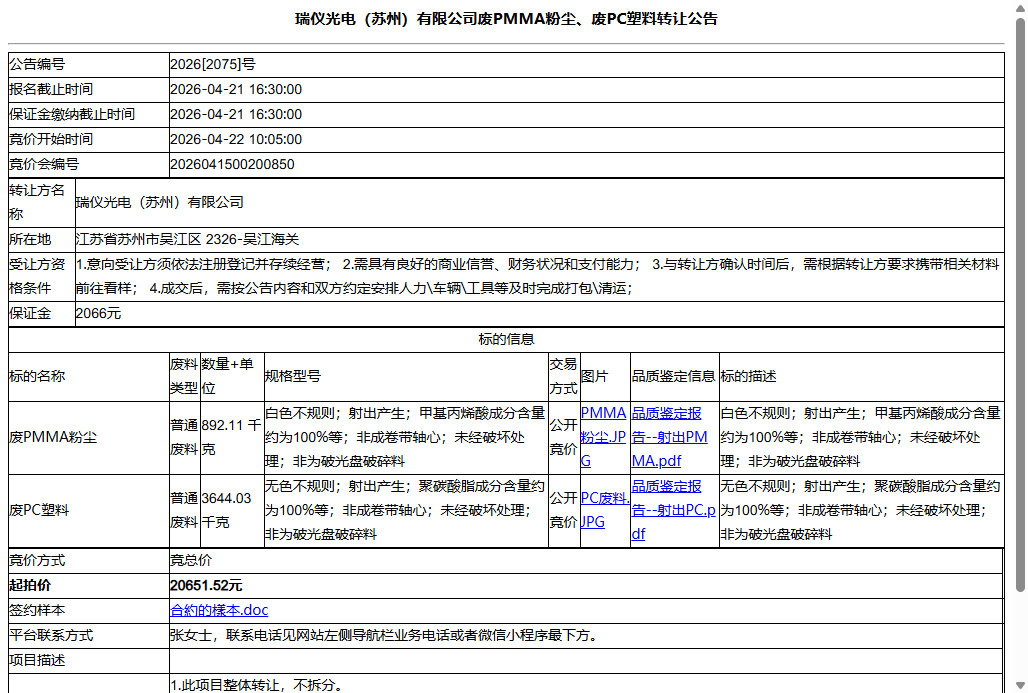
Task: Click announcement number 2026[2075]号
Action: (x=213, y=64)
